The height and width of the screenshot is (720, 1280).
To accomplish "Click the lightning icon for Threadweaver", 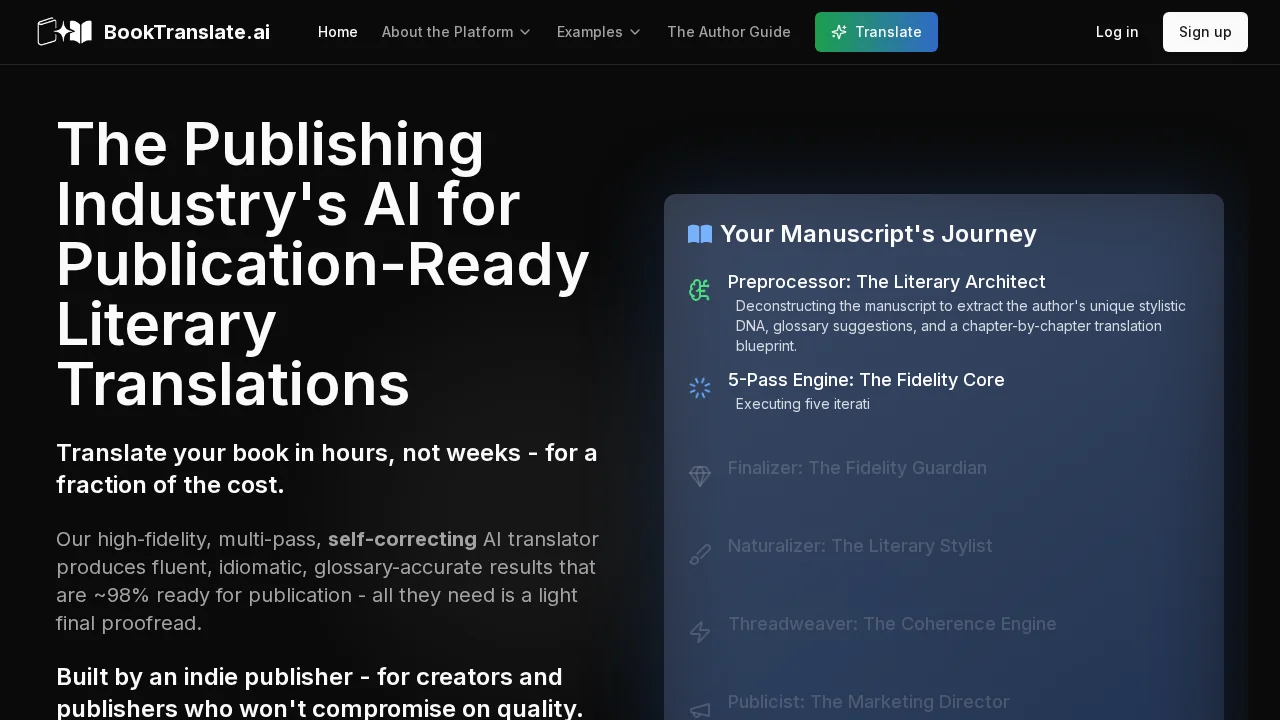I will tap(700, 632).
